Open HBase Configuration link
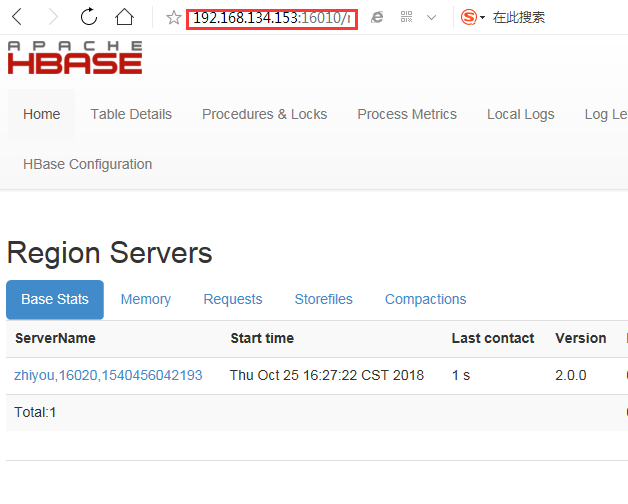This screenshot has height=504, width=628. (87, 164)
